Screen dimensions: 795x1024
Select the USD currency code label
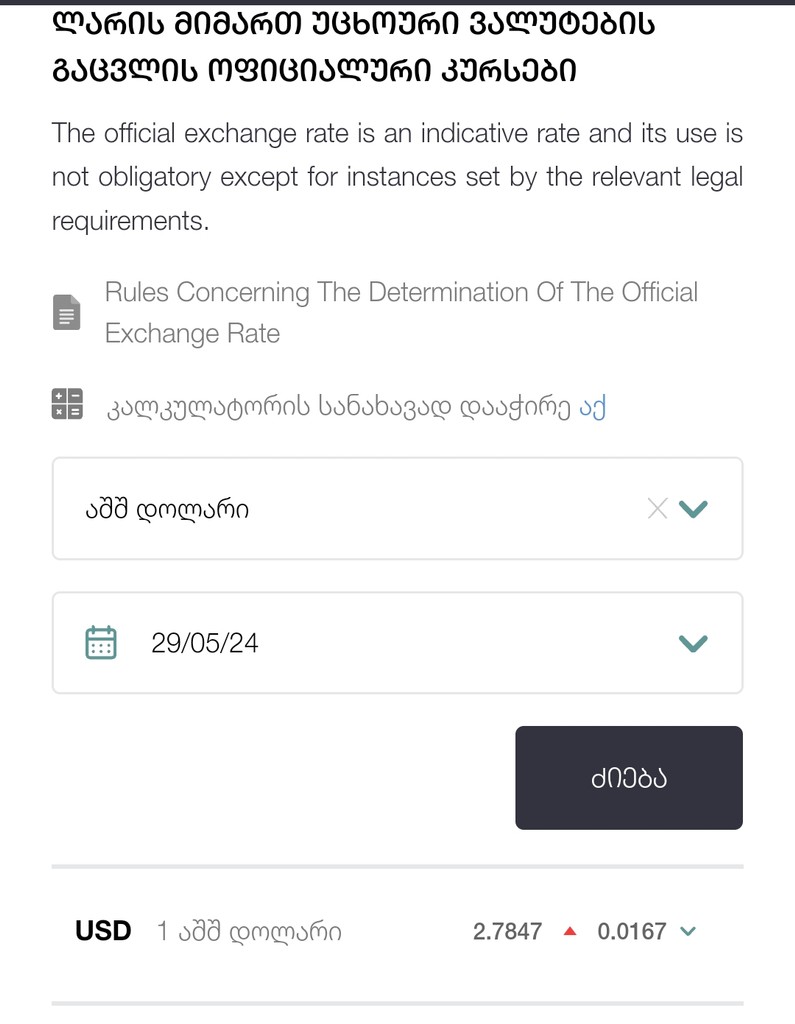[103, 932]
